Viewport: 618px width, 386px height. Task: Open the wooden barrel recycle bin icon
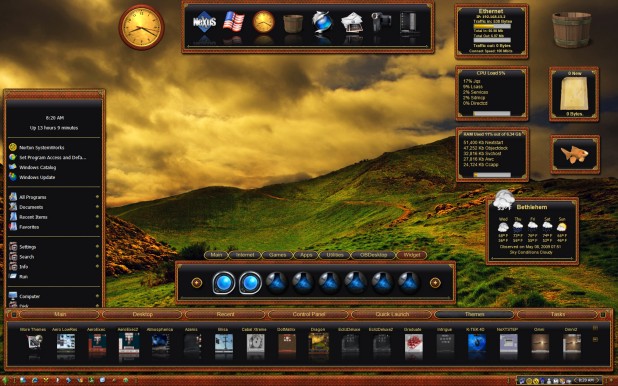click(571, 30)
